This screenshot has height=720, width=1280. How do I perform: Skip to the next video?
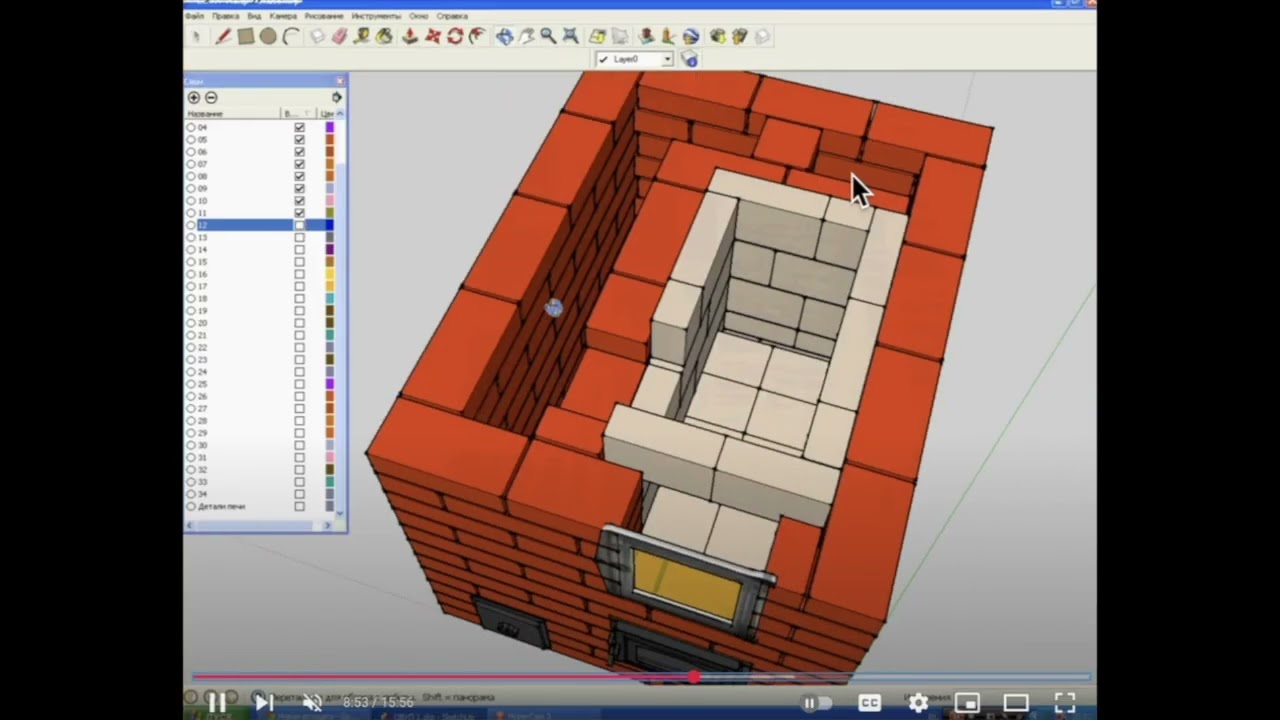(x=264, y=703)
